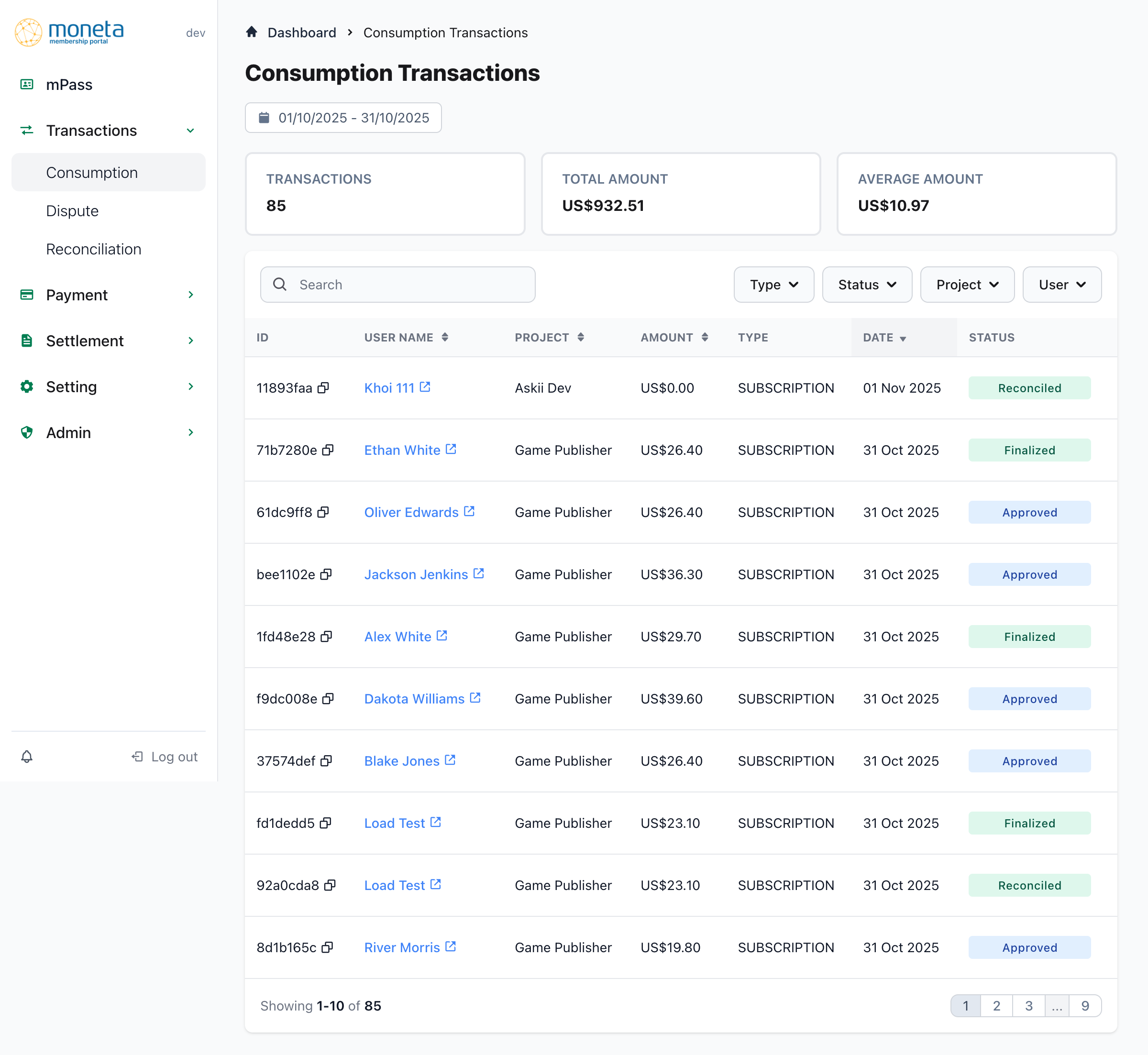This screenshot has height=1055, width=1148.
Task: Select the Setting gear icon in the sidebar
Action: (x=26, y=386)
